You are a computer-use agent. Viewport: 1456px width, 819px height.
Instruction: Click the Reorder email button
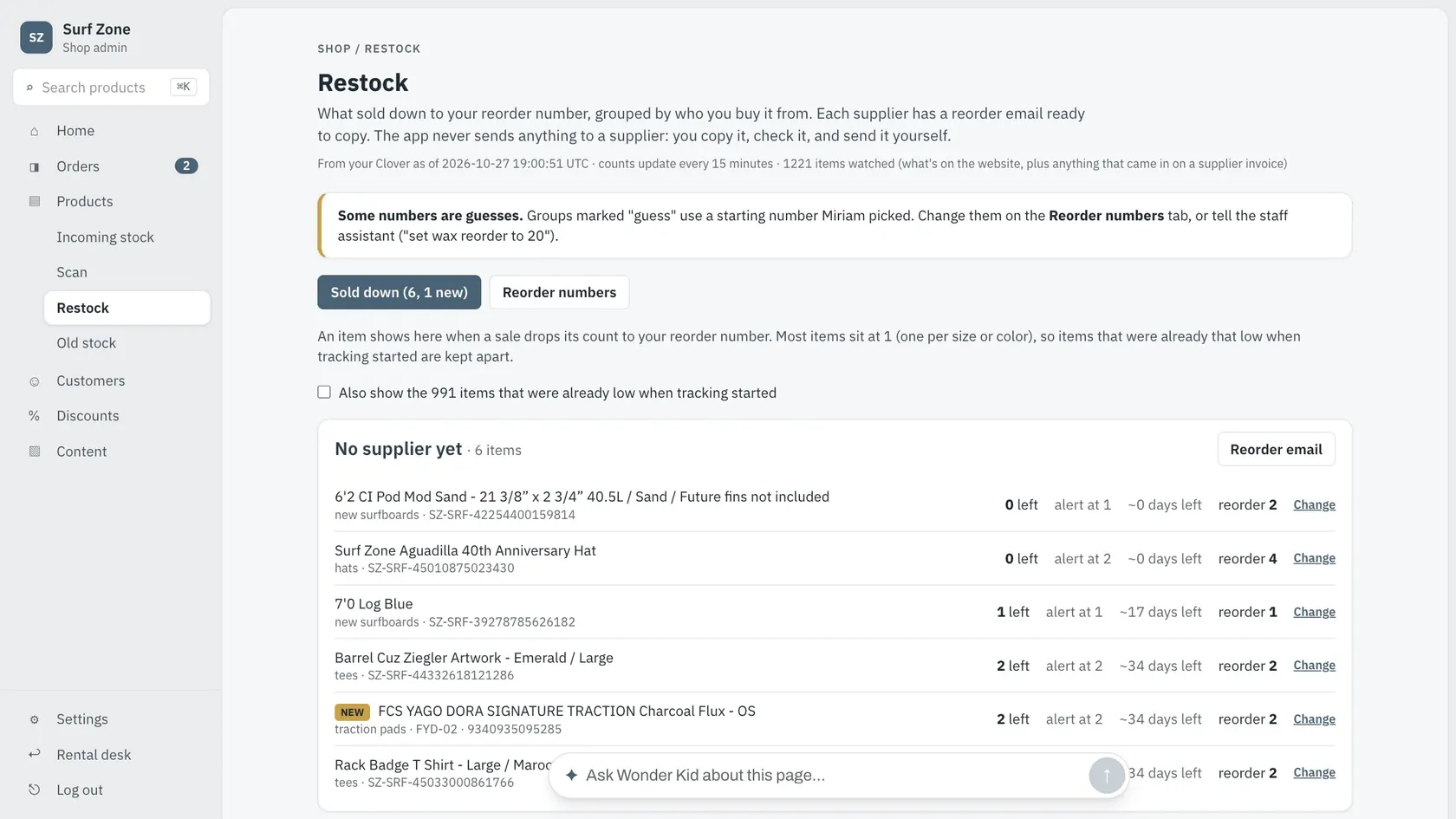(1276, 449)
